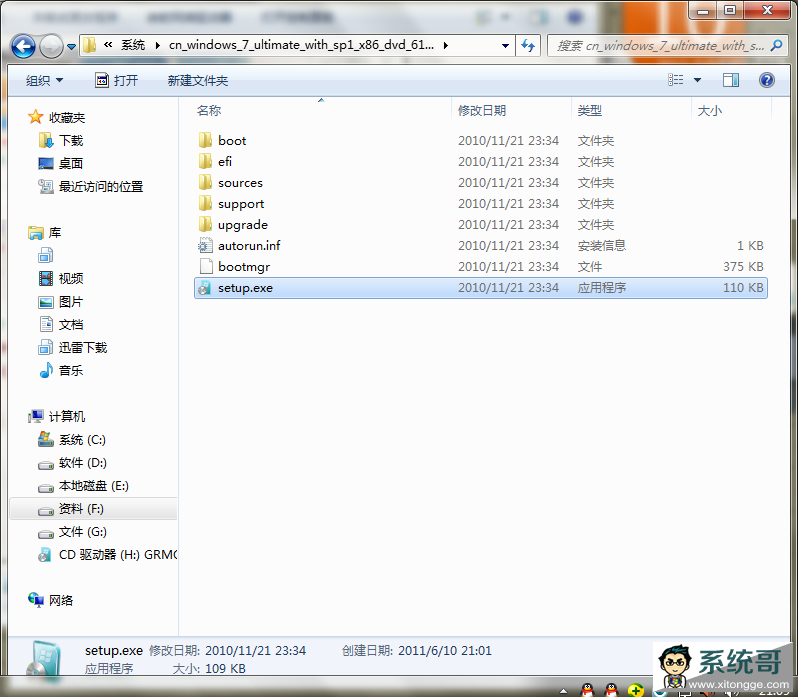Select the upgrade folder icon
Screen dimensions: 798x697
click(206, 224)
